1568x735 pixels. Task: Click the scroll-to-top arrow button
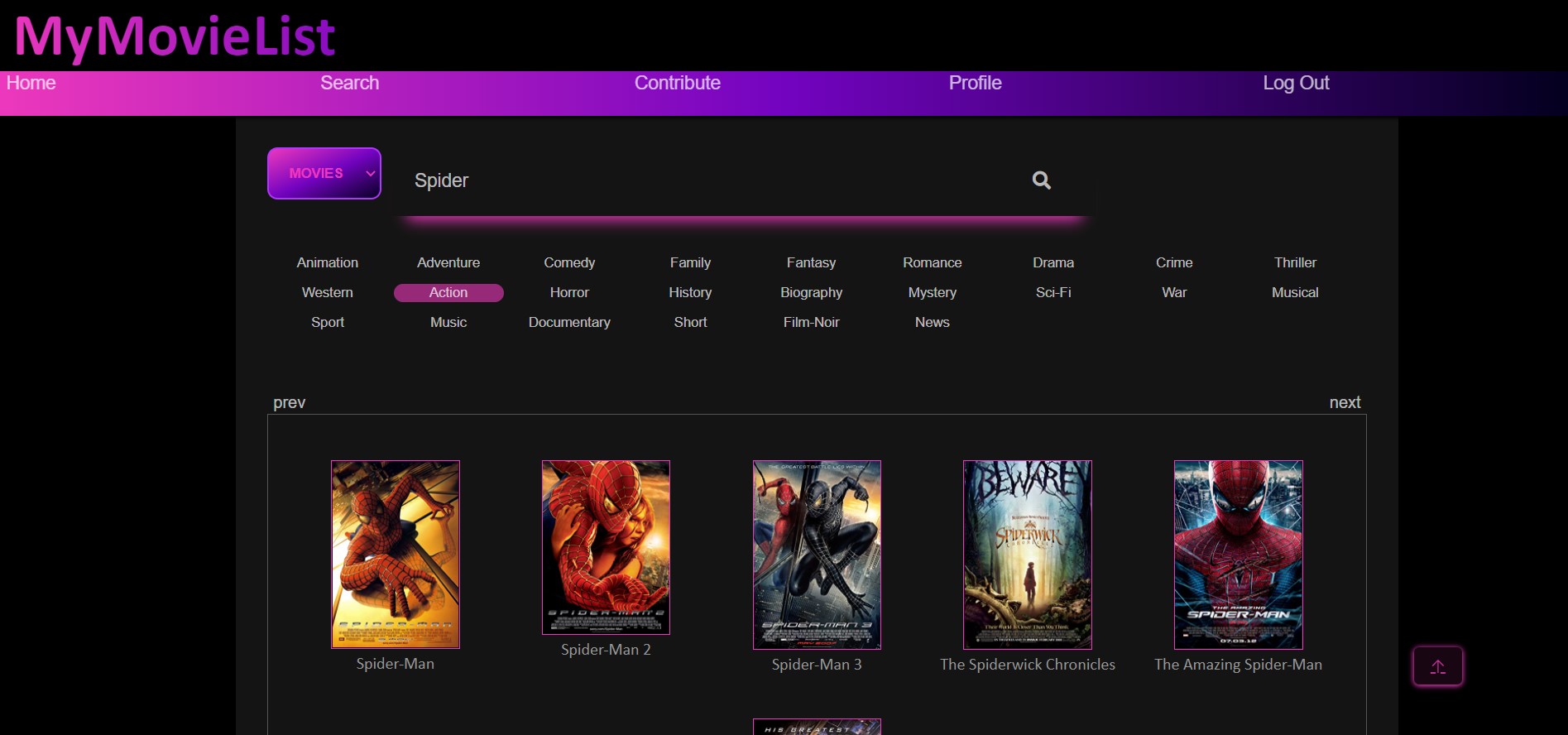pyautogui.click(x=1438, y=666)
